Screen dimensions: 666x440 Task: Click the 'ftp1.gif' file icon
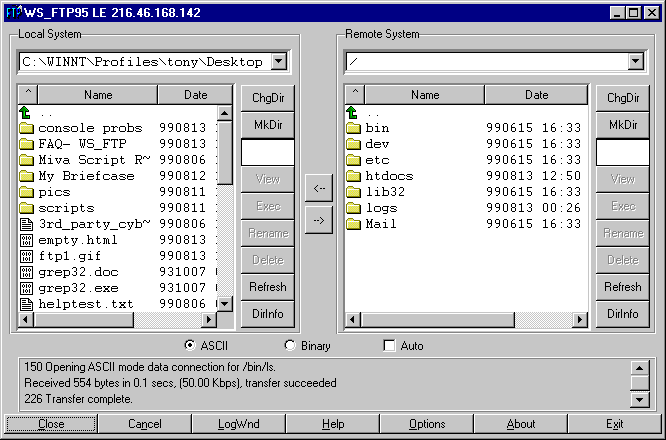click(26, 256)
